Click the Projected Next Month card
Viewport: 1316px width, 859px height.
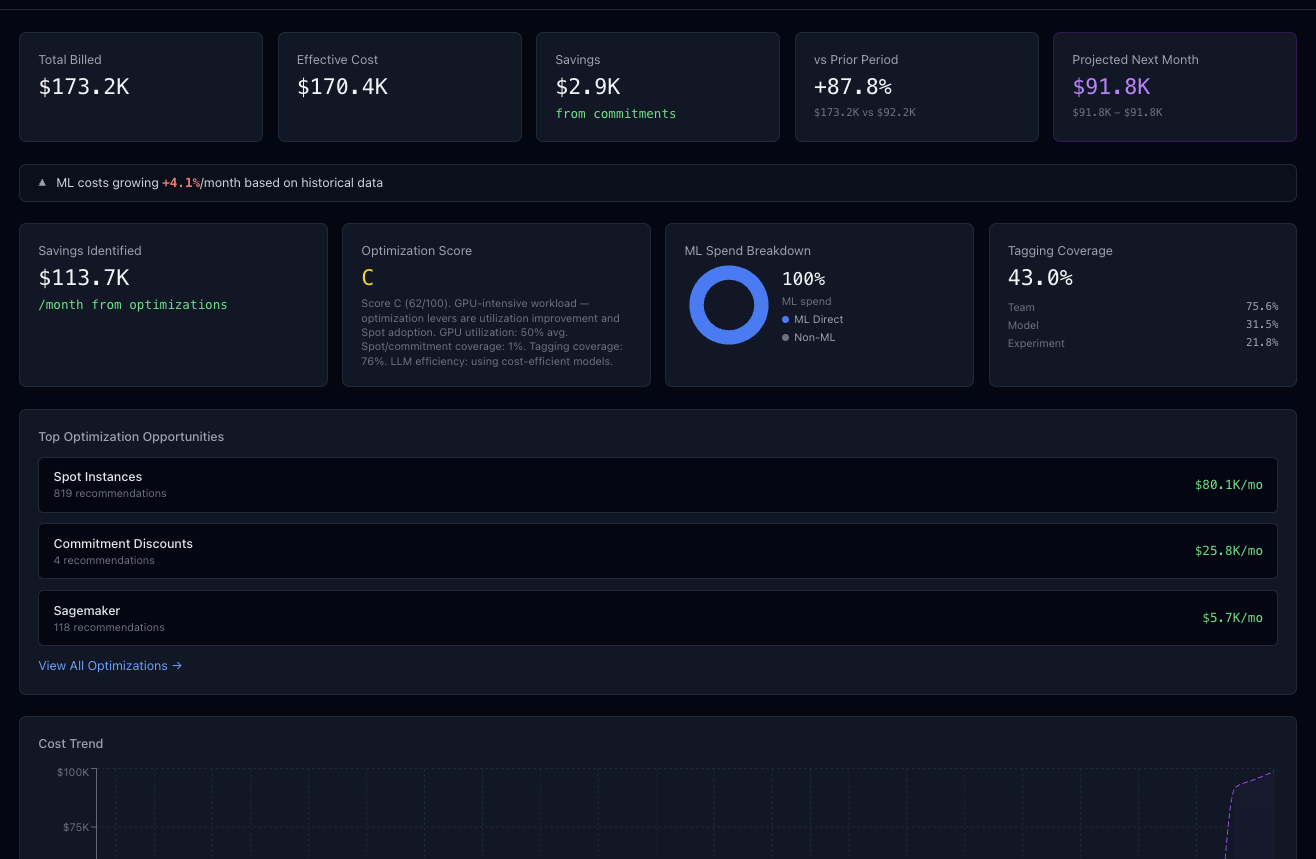(x=1175, y=87)
